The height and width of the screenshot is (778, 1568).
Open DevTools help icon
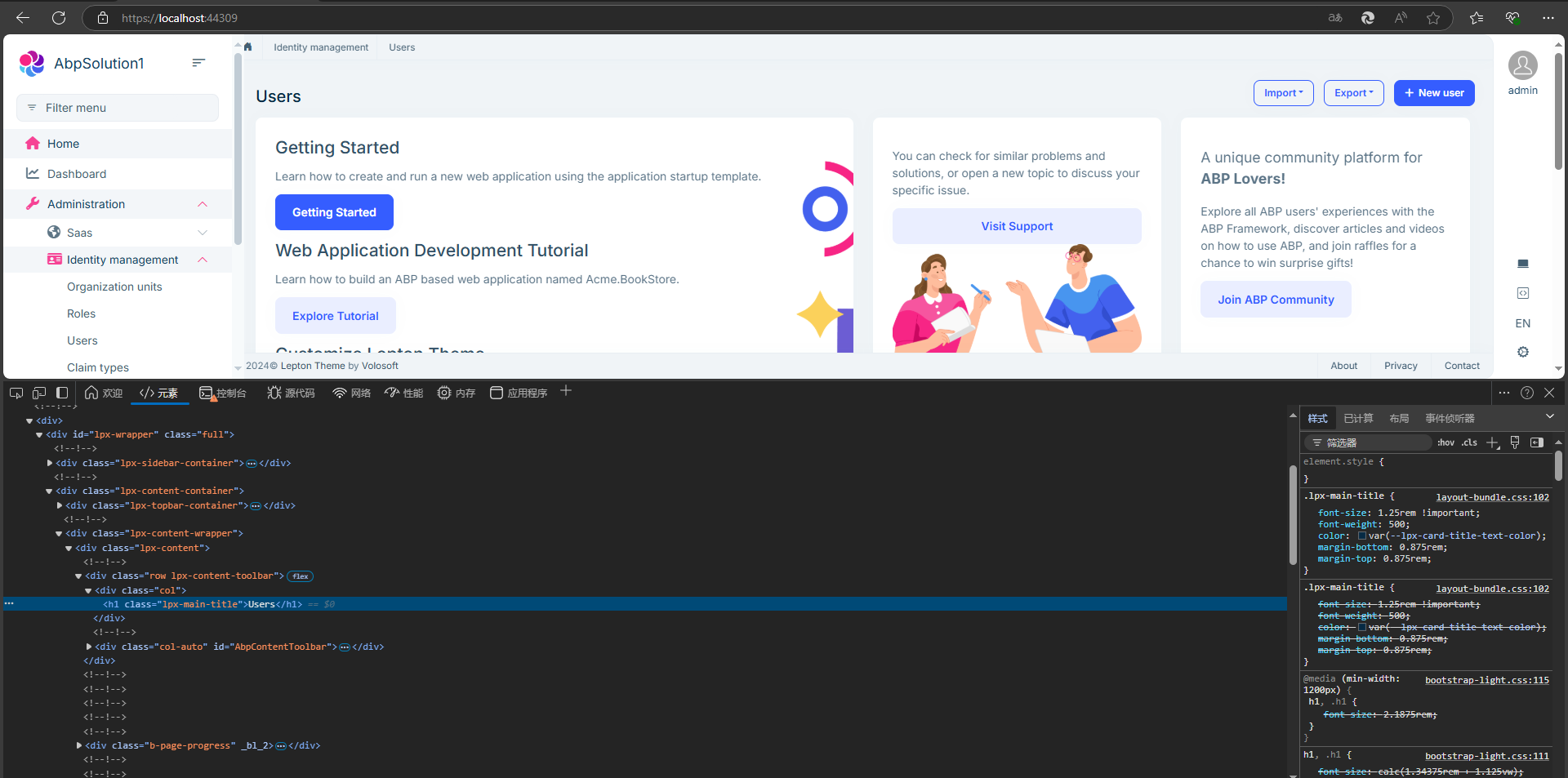point(1526,393)
